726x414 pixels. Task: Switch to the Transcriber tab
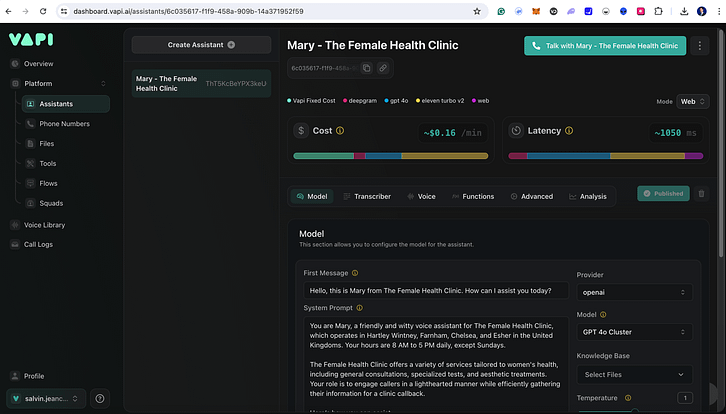[x=367, y=196]
